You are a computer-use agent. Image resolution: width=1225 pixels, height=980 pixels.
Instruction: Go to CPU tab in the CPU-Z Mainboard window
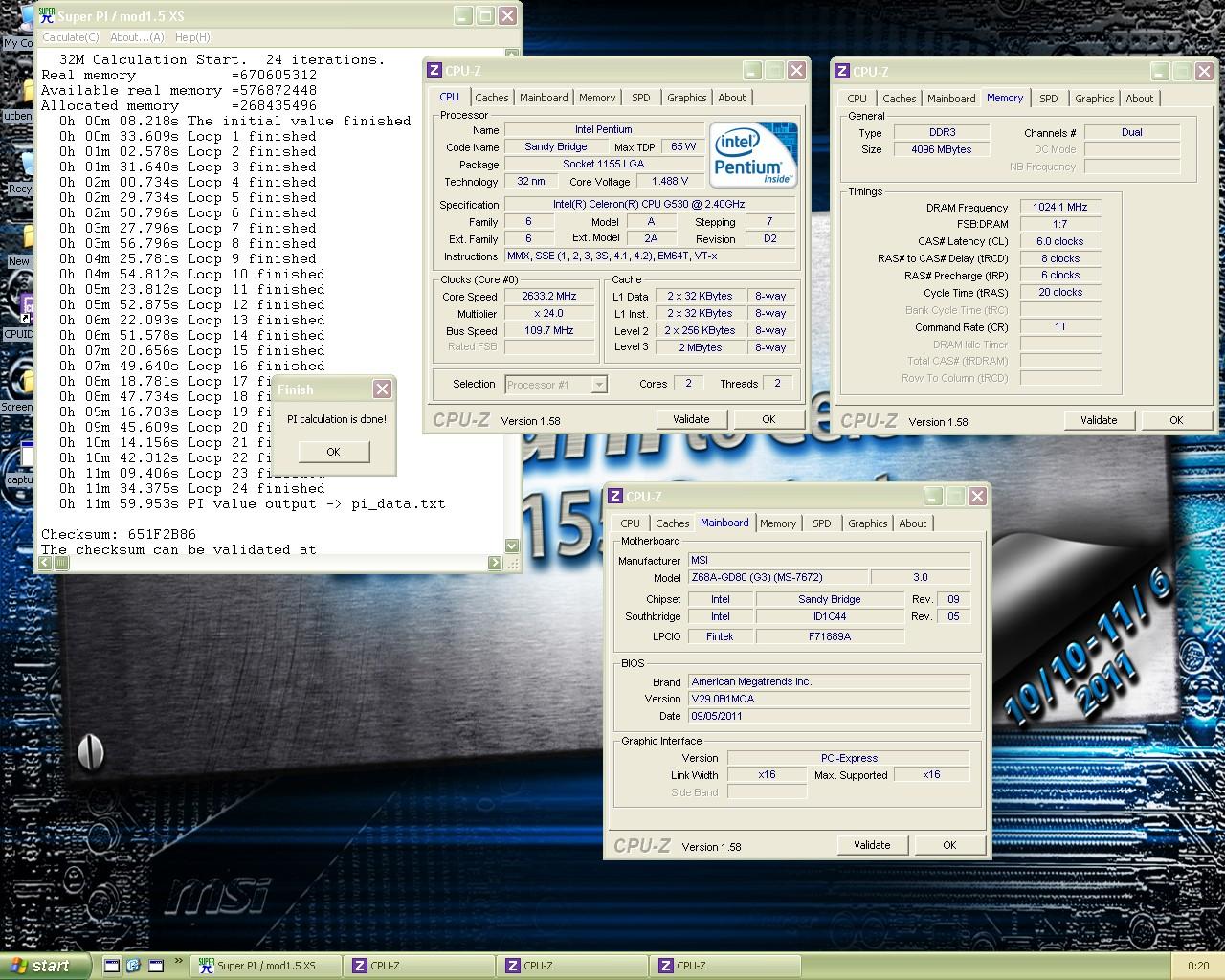tap(630, 523)
